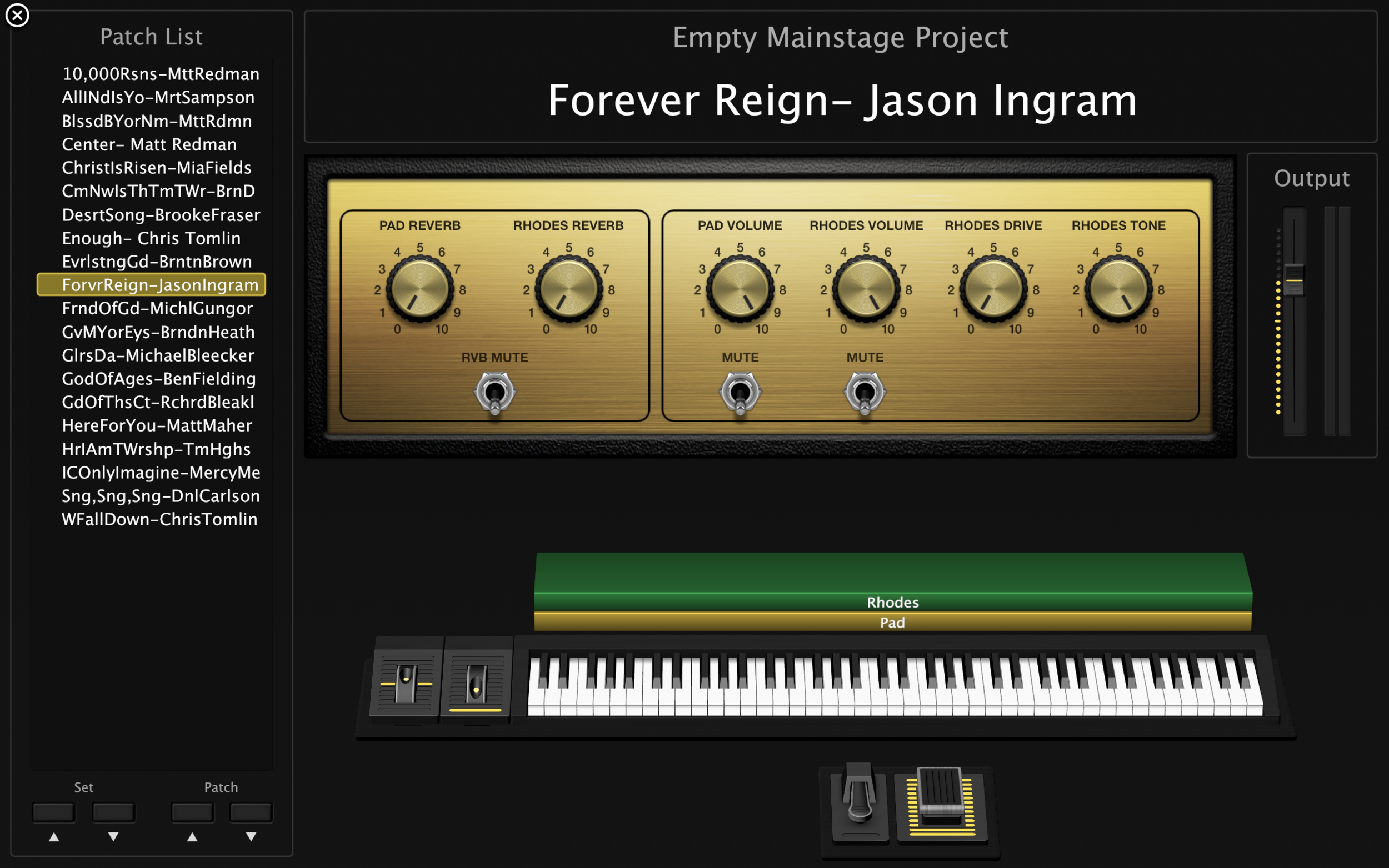Click the Pad Reverb knob
Viewport: 1389px width, 868px height.
tap(419, 288)
